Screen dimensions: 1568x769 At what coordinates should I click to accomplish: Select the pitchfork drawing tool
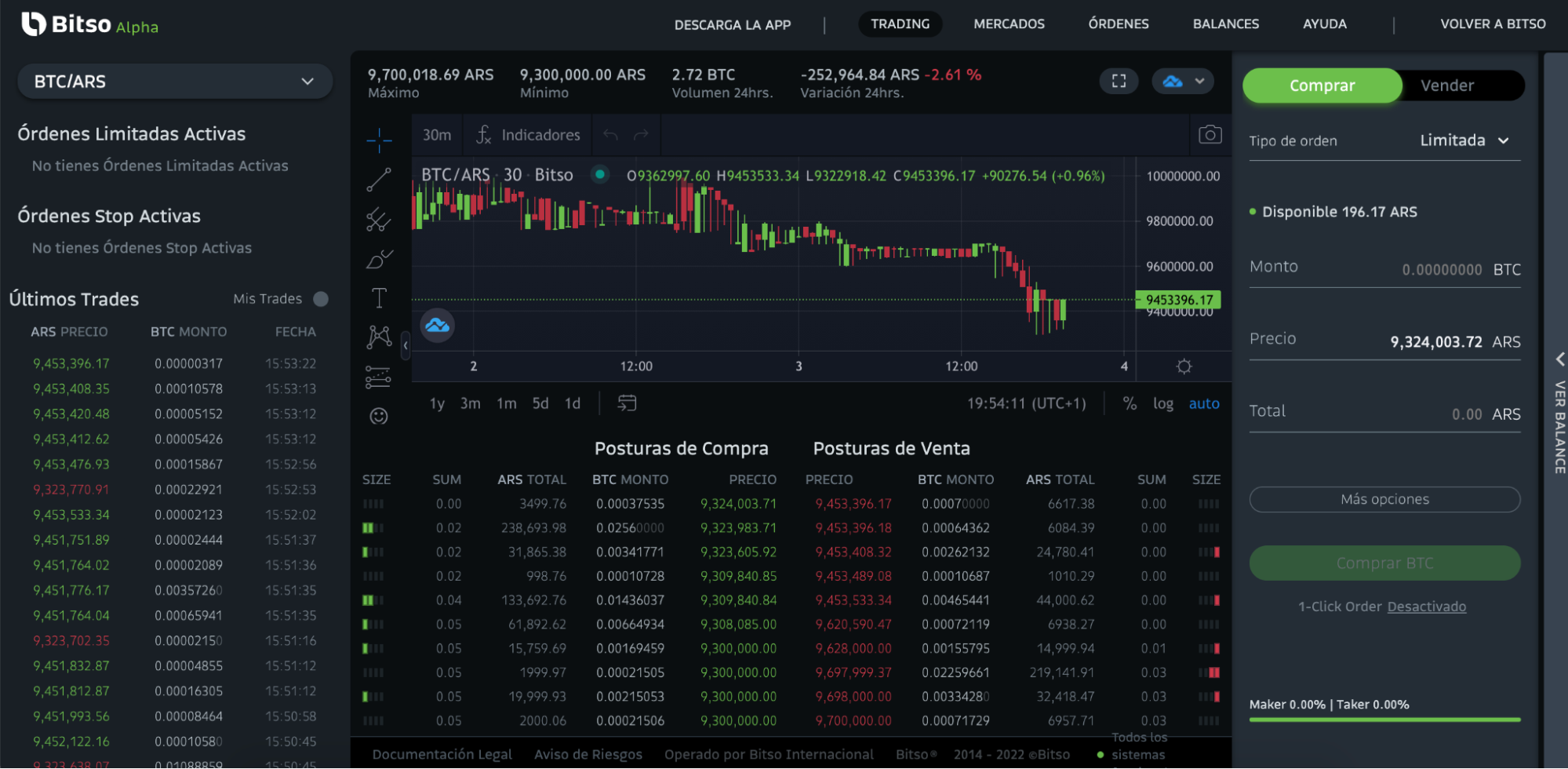point(379,219)
